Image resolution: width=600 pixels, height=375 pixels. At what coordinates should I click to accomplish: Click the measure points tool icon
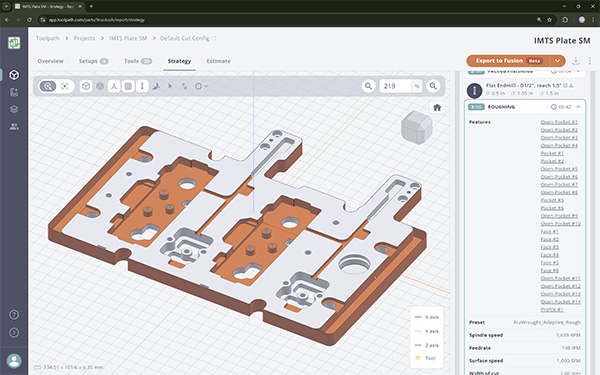(x=184, y=86)
